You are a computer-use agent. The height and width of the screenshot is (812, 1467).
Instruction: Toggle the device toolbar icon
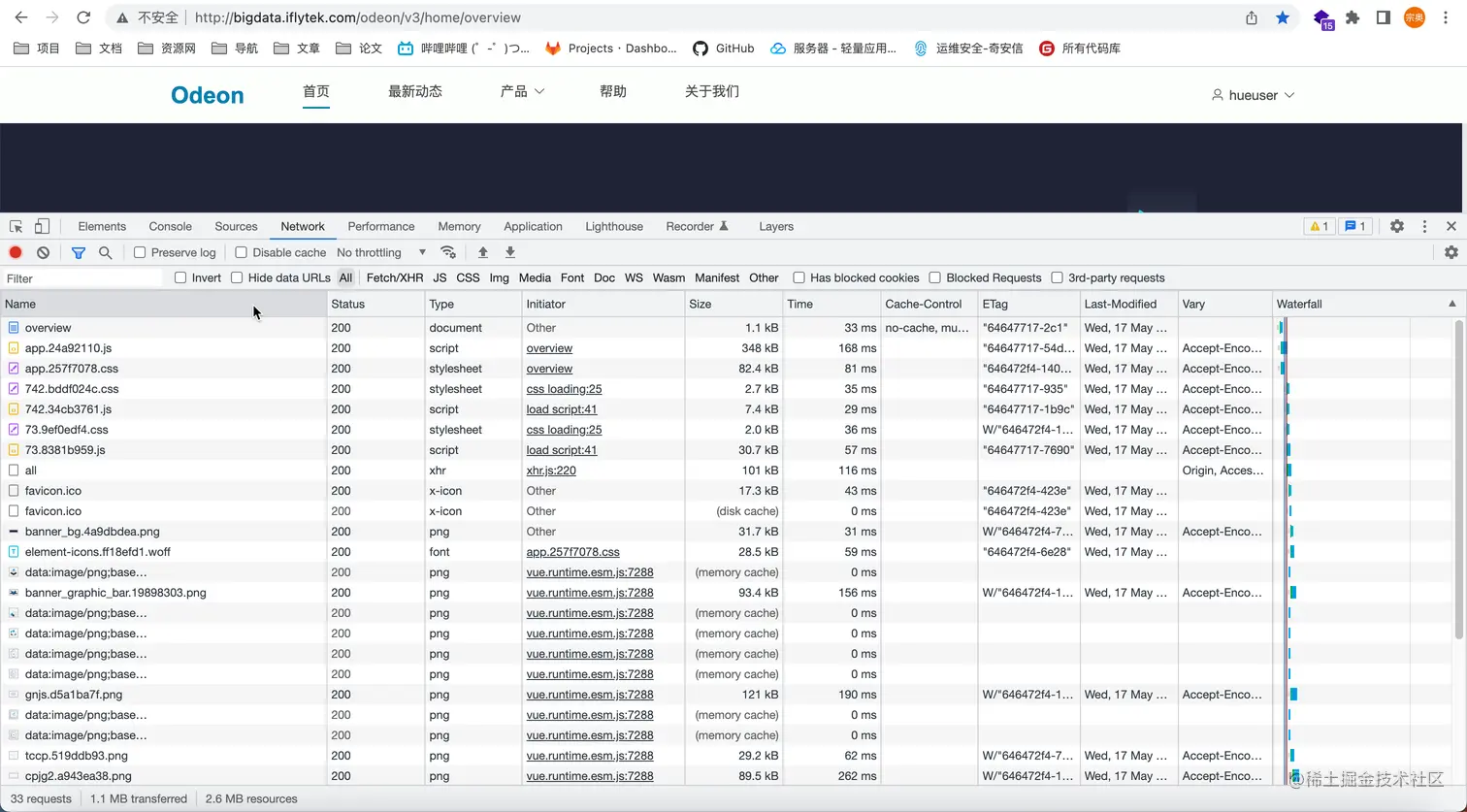pos(42,226)
